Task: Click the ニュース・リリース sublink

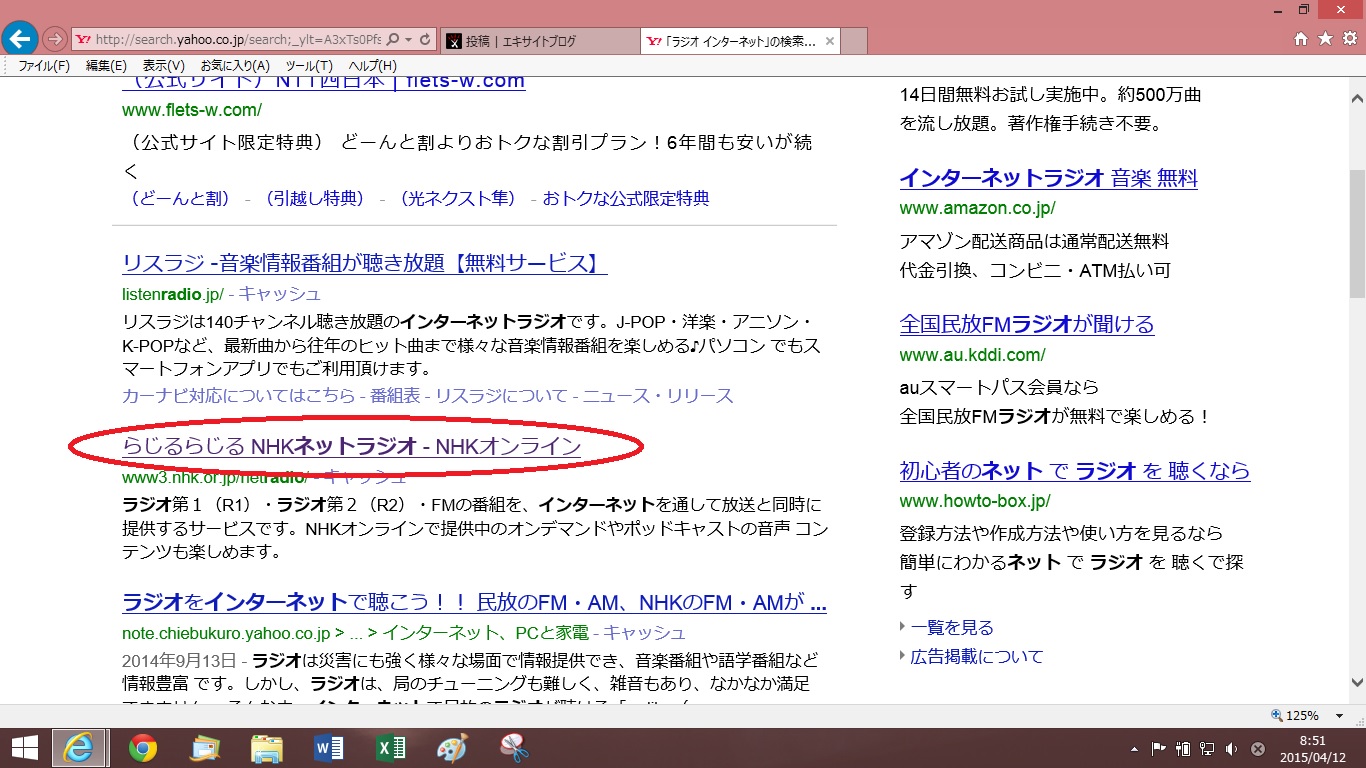Action: (659, 395)
